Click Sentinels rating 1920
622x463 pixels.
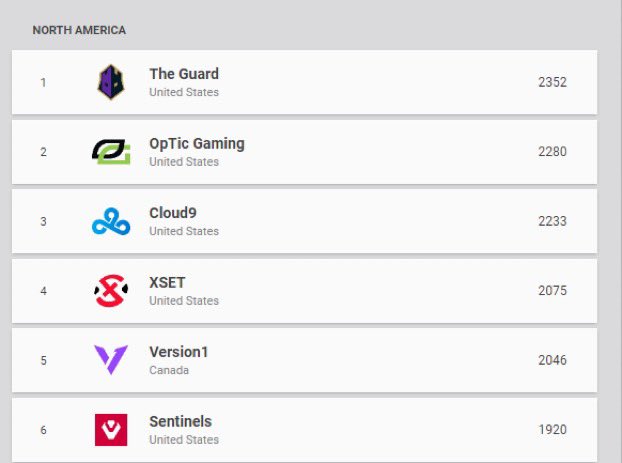point(552,429)
